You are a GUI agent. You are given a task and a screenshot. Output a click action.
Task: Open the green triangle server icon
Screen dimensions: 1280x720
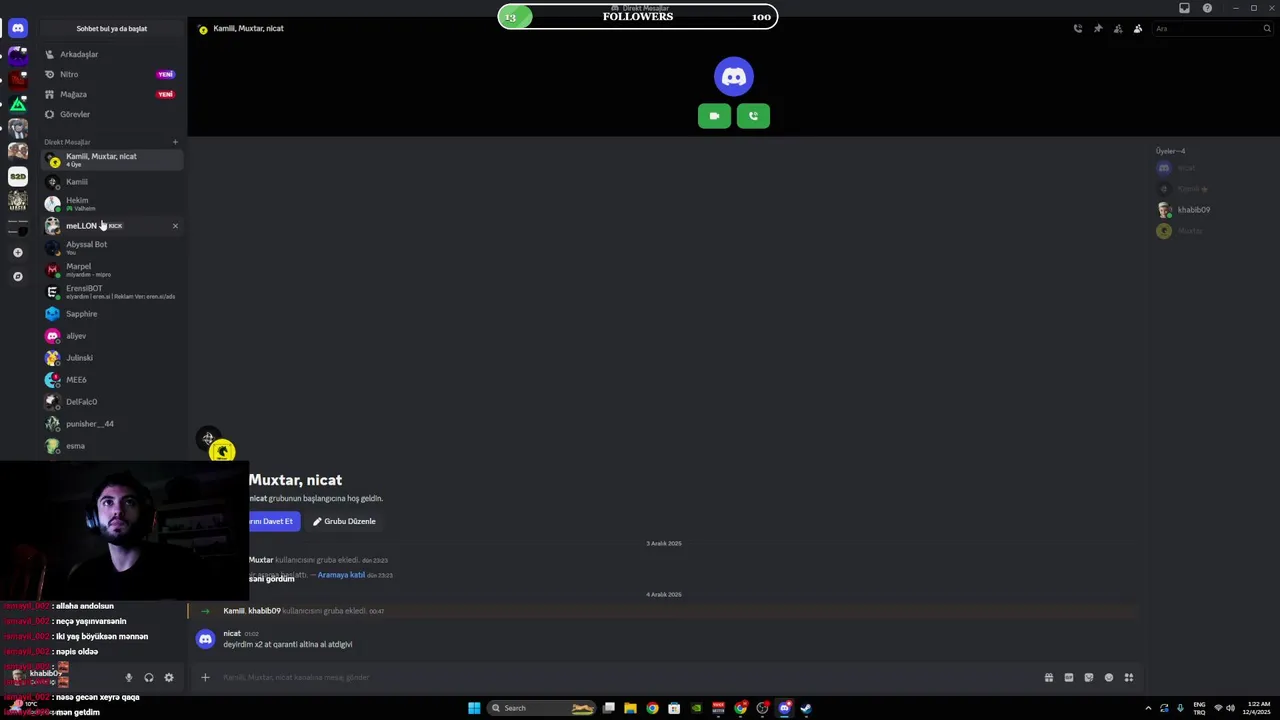point(18,104)
